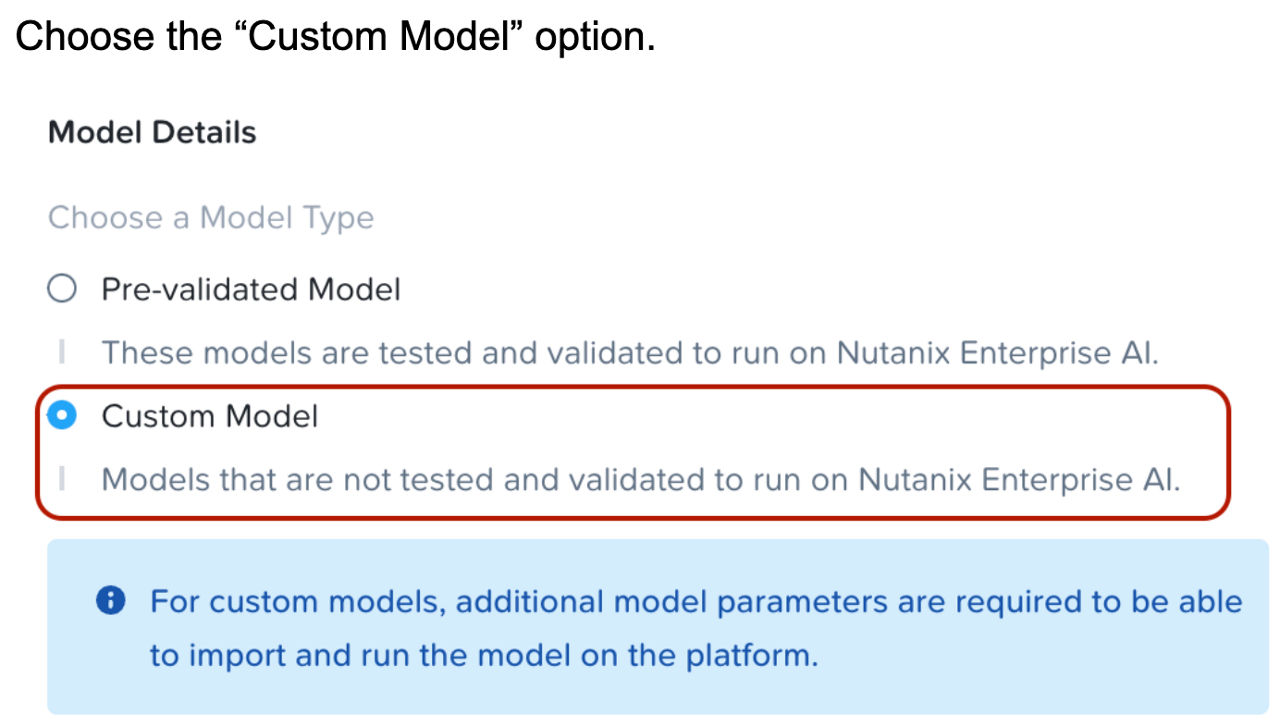Click the Choose a Model Type label

tap(212, 218)
